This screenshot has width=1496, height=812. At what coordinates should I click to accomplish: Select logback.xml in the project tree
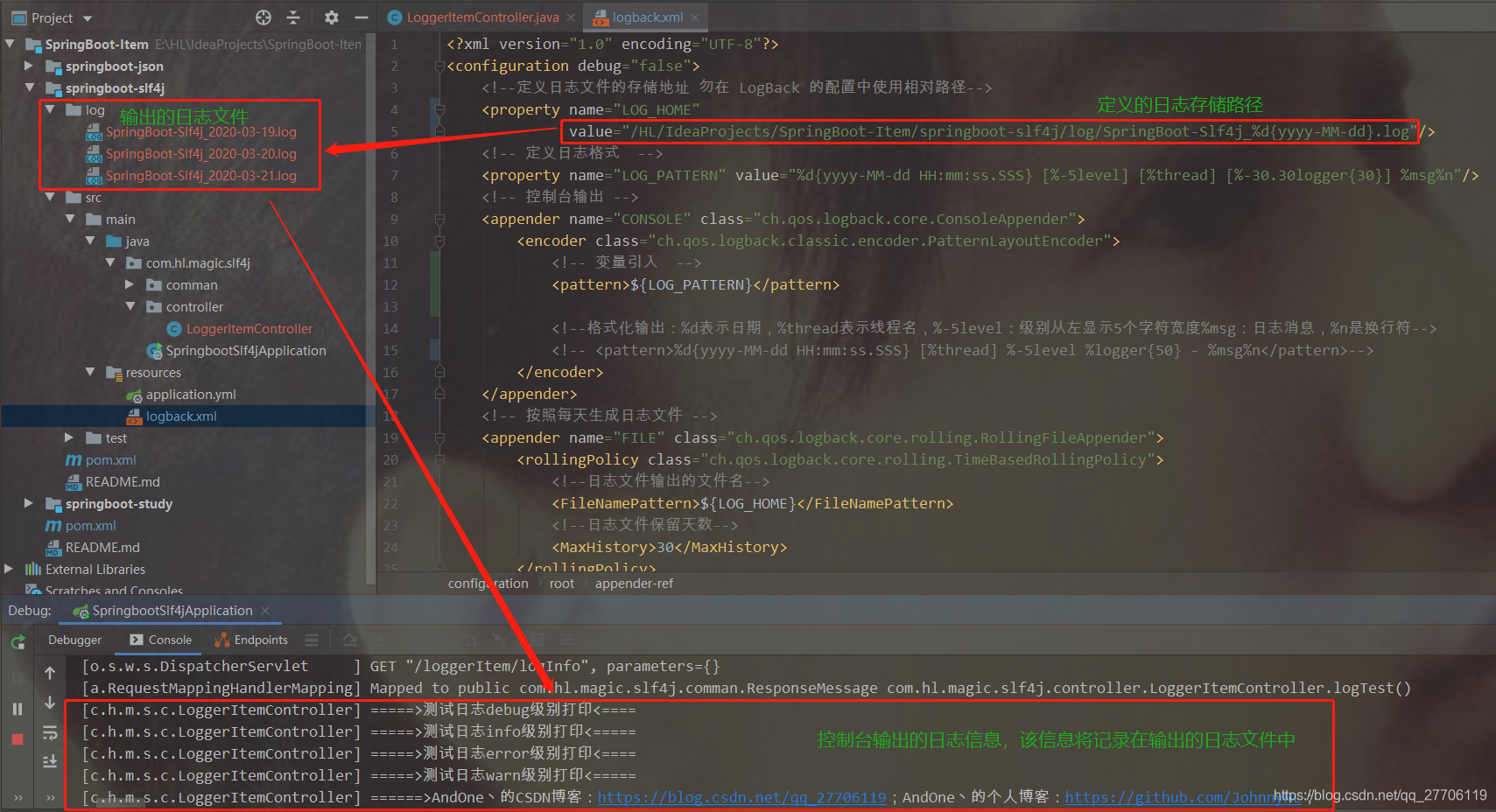coord(172,416)
